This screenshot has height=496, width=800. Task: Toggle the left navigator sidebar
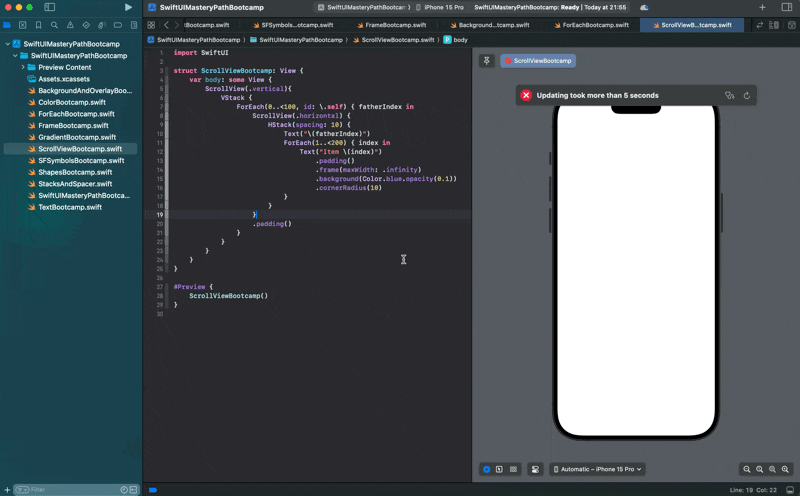49,7
